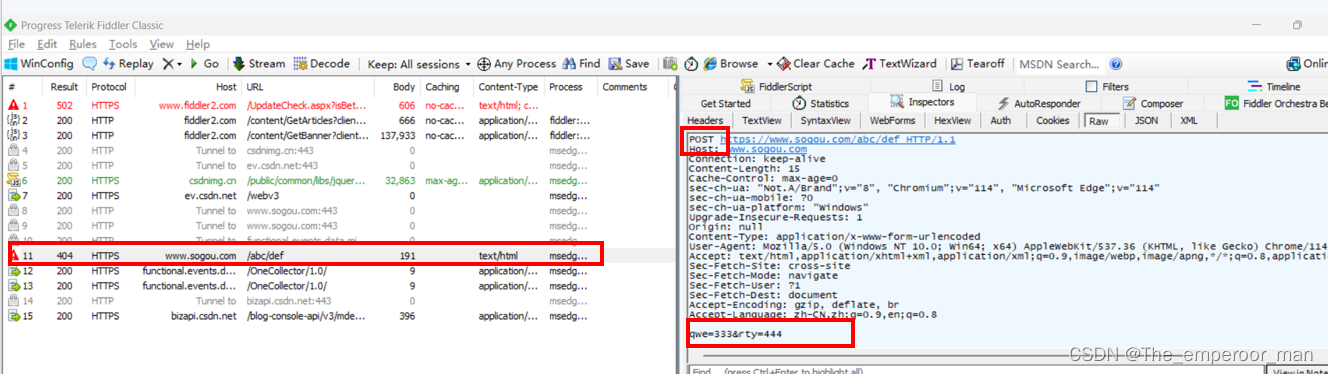Open Find sessions dialog
The image size is (1328, 374).
pyautogui.click(x=582, y=63)
